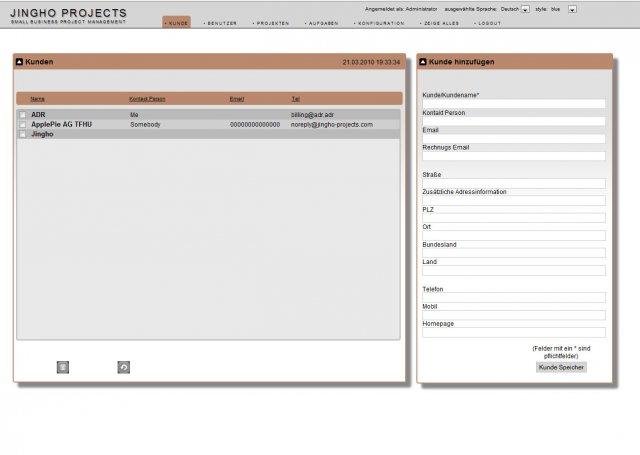The width and height of the screenshot is (640, 455).
Task: Click the Land input field
Action: (x=514, y=270)
